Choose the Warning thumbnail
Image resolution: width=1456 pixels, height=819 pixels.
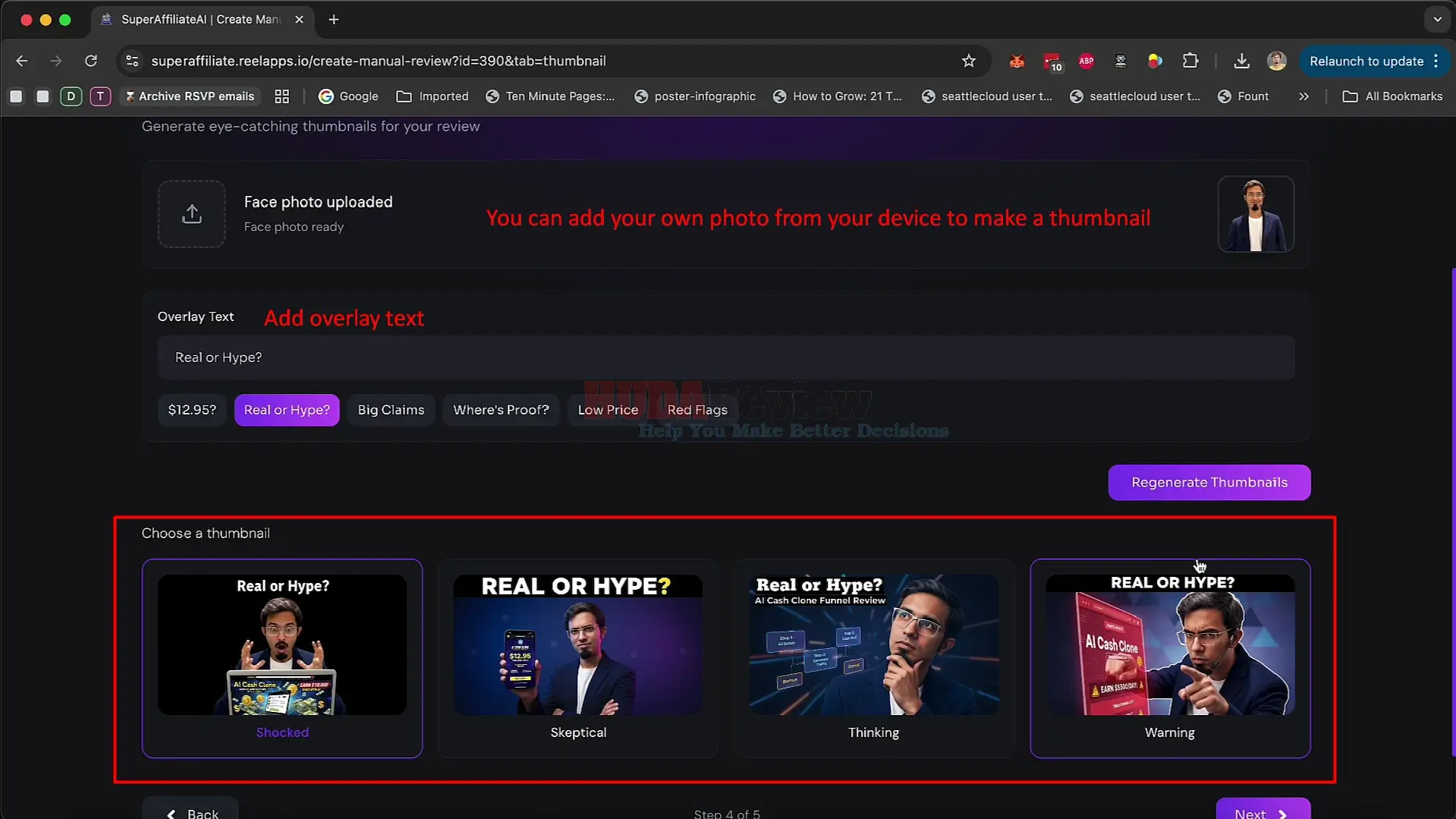[1169, 658]
